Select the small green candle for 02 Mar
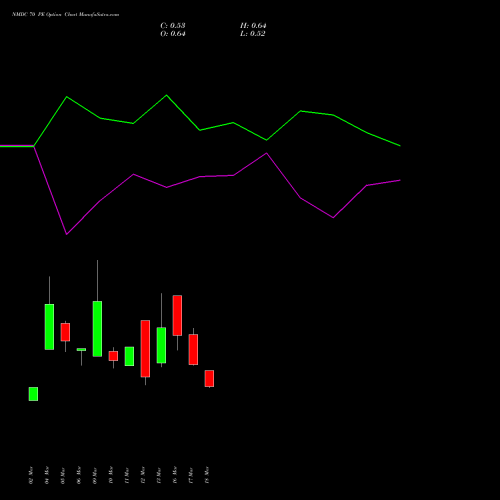The width and height of the screenshot is (500, 500). (33, 394)
